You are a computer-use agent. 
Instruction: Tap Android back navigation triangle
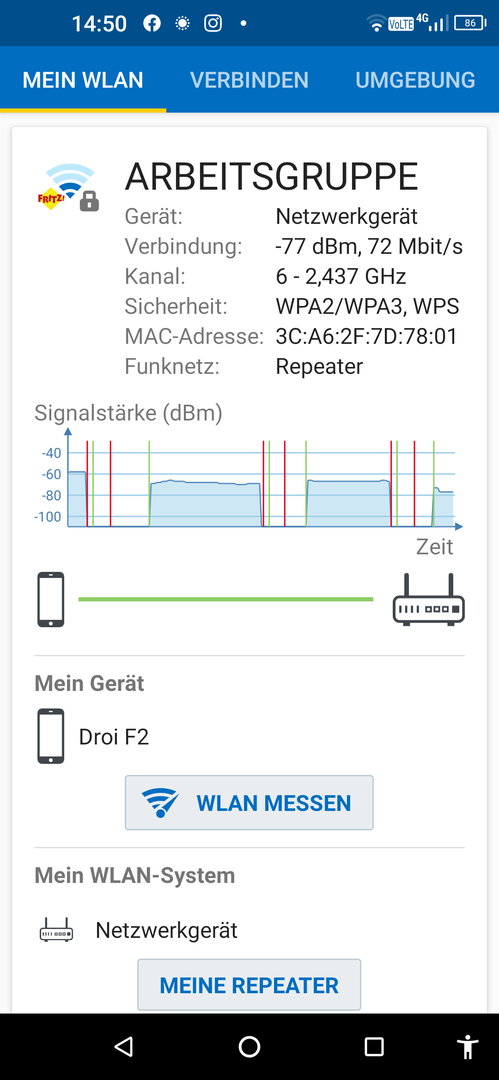click(x=123, y=1046)
